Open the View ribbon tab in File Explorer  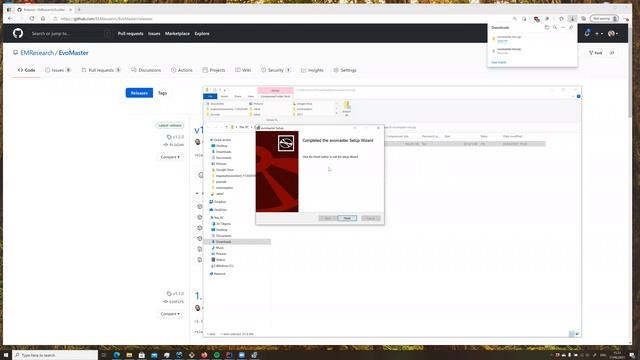(x=251, y=96)
